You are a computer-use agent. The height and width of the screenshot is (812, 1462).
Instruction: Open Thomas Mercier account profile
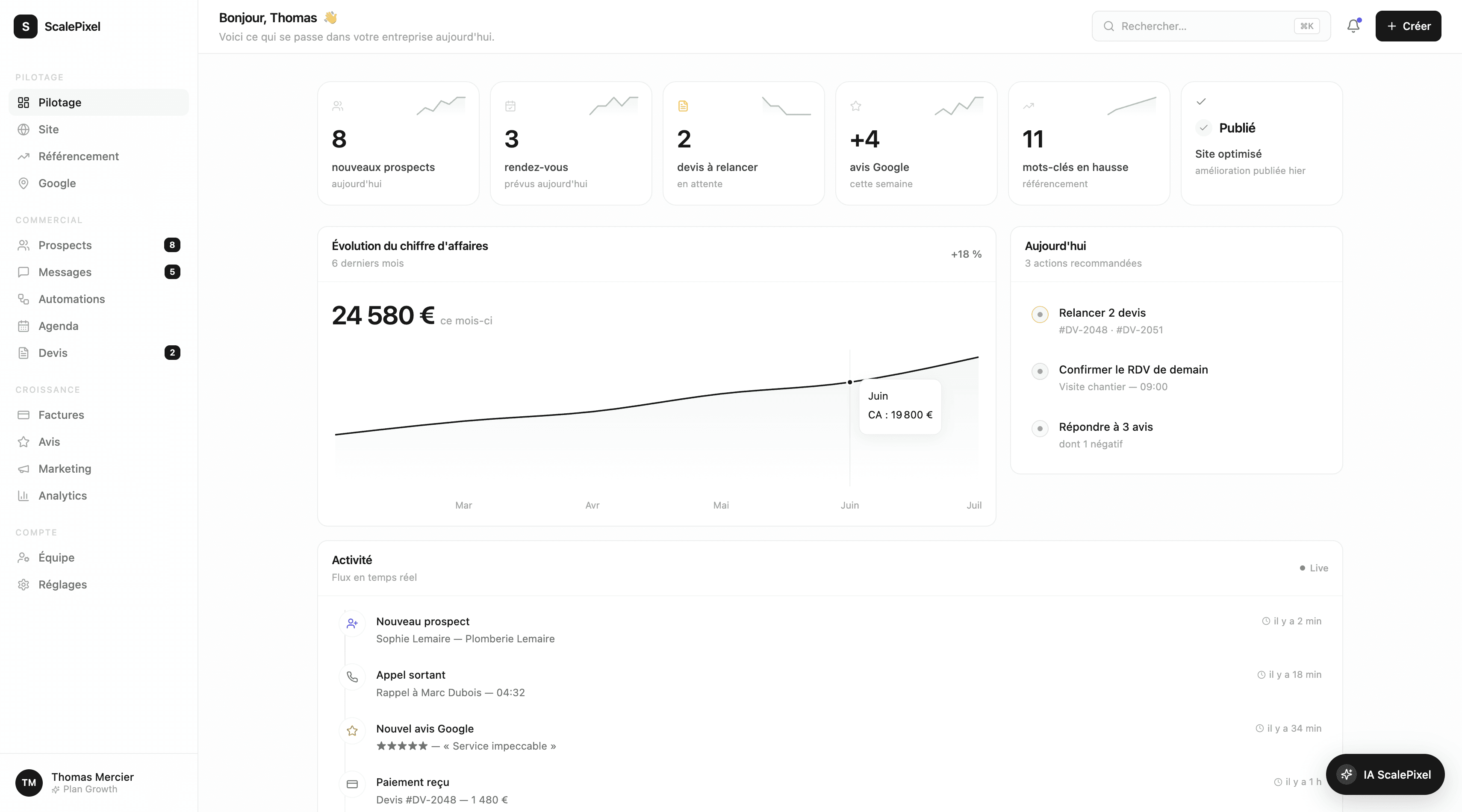coord(99,783)
